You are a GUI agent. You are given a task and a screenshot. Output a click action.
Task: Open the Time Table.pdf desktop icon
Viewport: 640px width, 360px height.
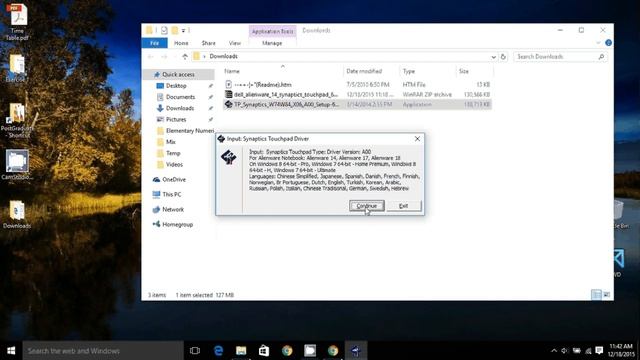[x=17, y=22]
